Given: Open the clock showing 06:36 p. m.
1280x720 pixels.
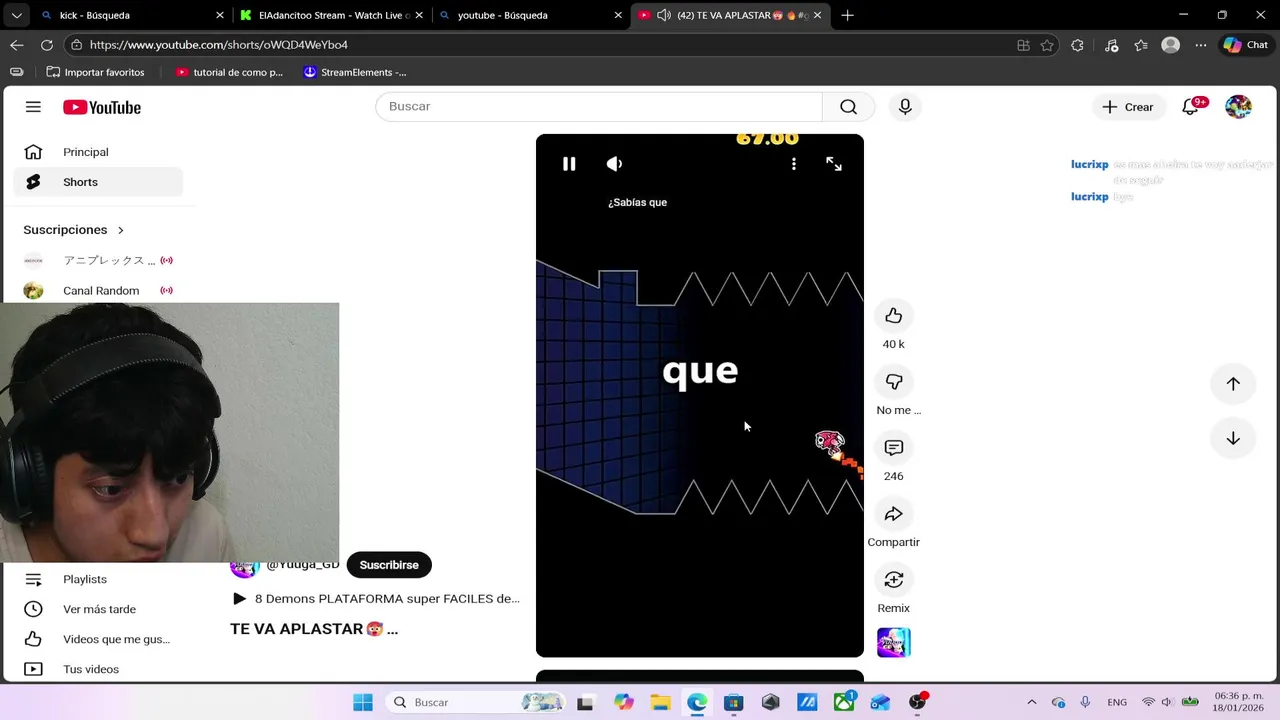Looking at the screenshot, I should tap(1238, 702).
